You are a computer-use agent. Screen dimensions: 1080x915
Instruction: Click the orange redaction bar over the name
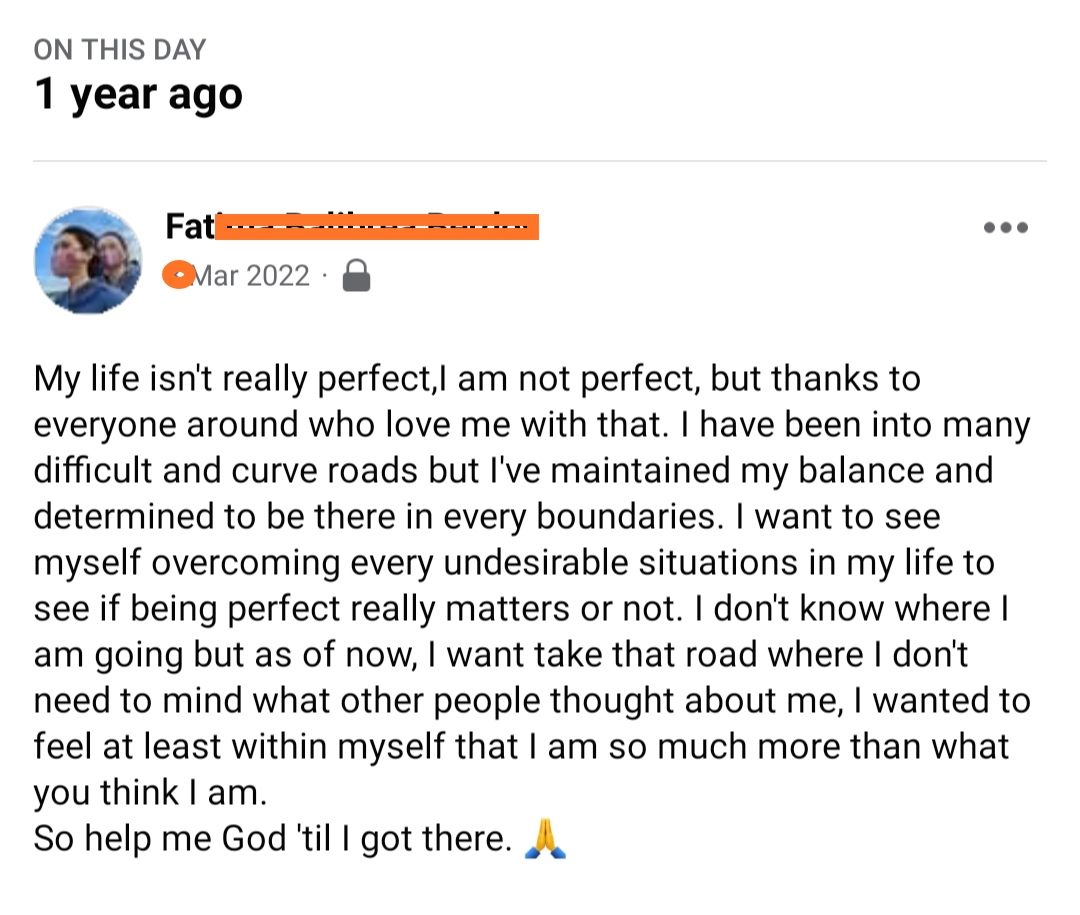[378, 227]
